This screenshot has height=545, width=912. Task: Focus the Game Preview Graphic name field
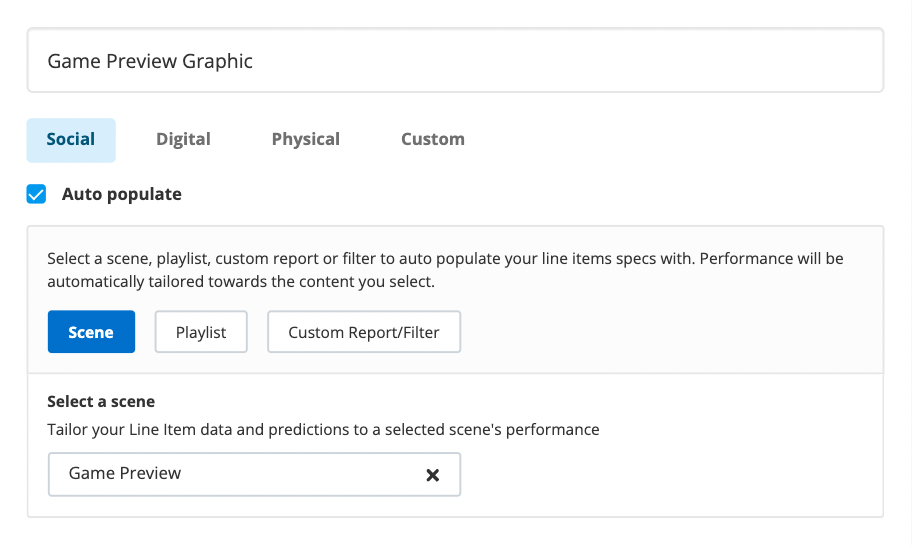(455, 61)
